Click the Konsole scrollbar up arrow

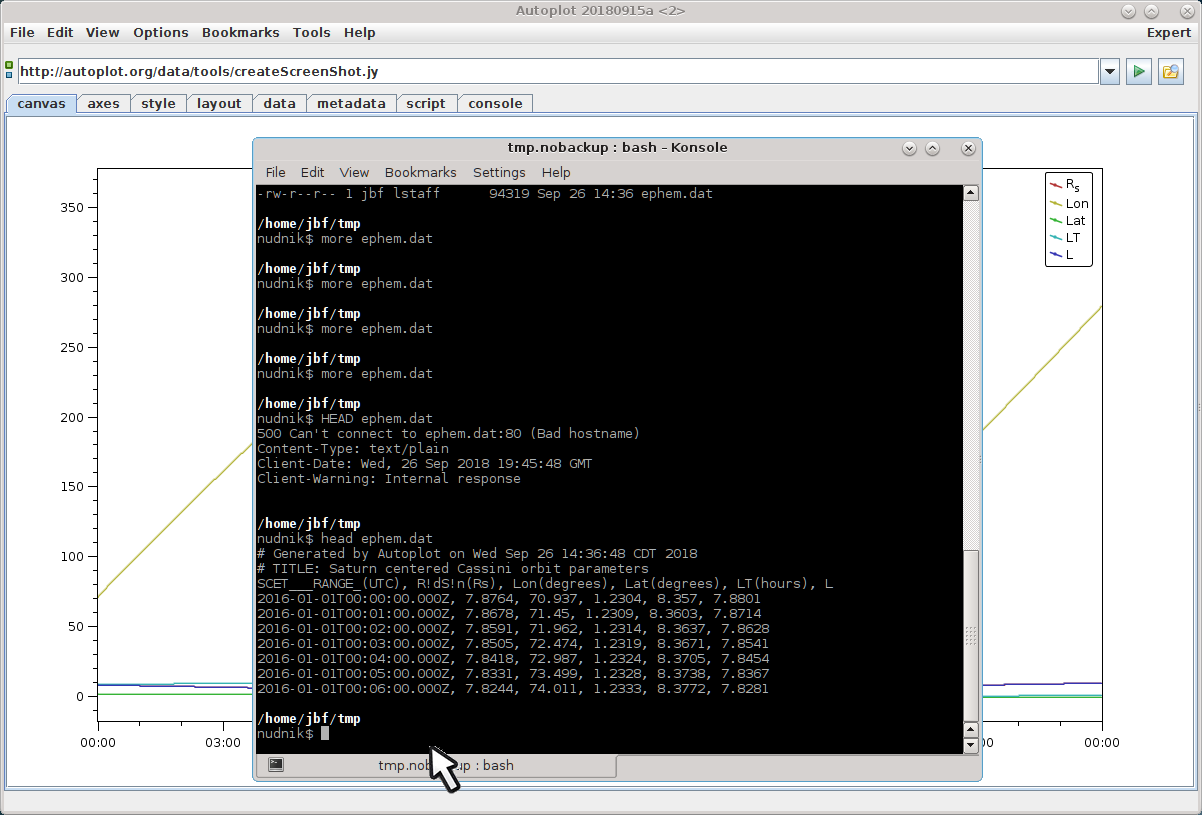tap(969, 193)
